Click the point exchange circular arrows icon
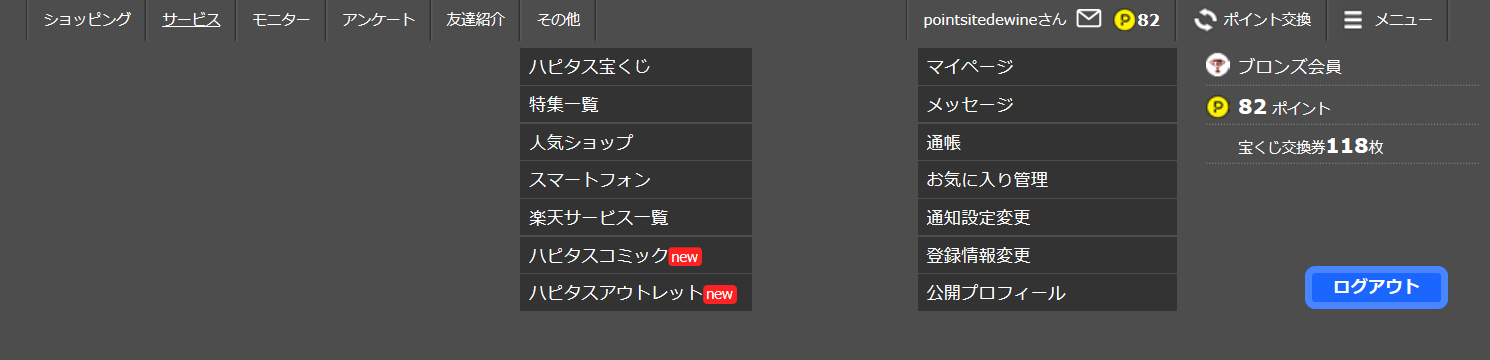Viewport: 1490px width, 360px height. [1205, 19]
